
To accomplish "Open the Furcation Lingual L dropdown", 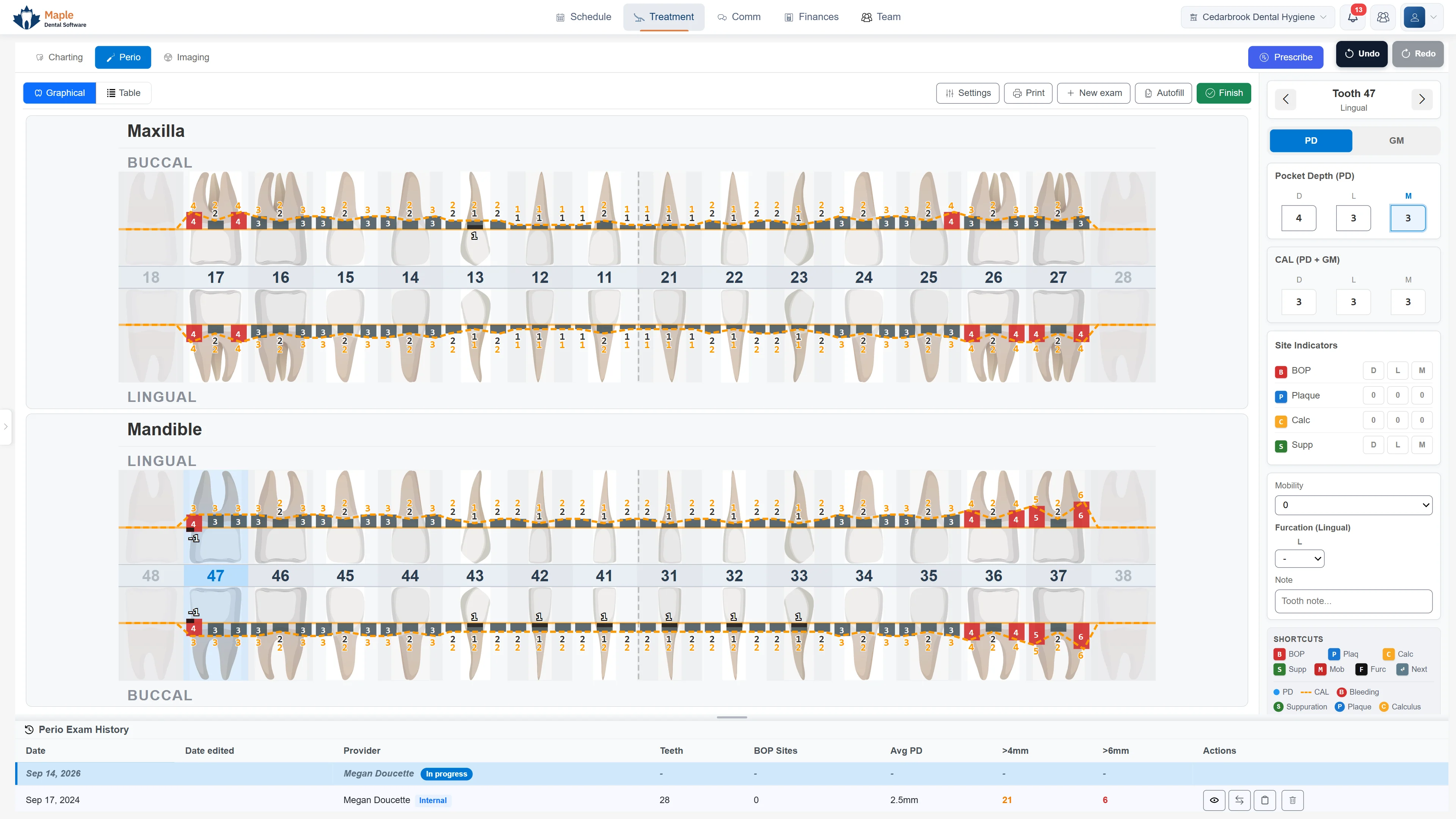I will click(x=1299, y=559).
